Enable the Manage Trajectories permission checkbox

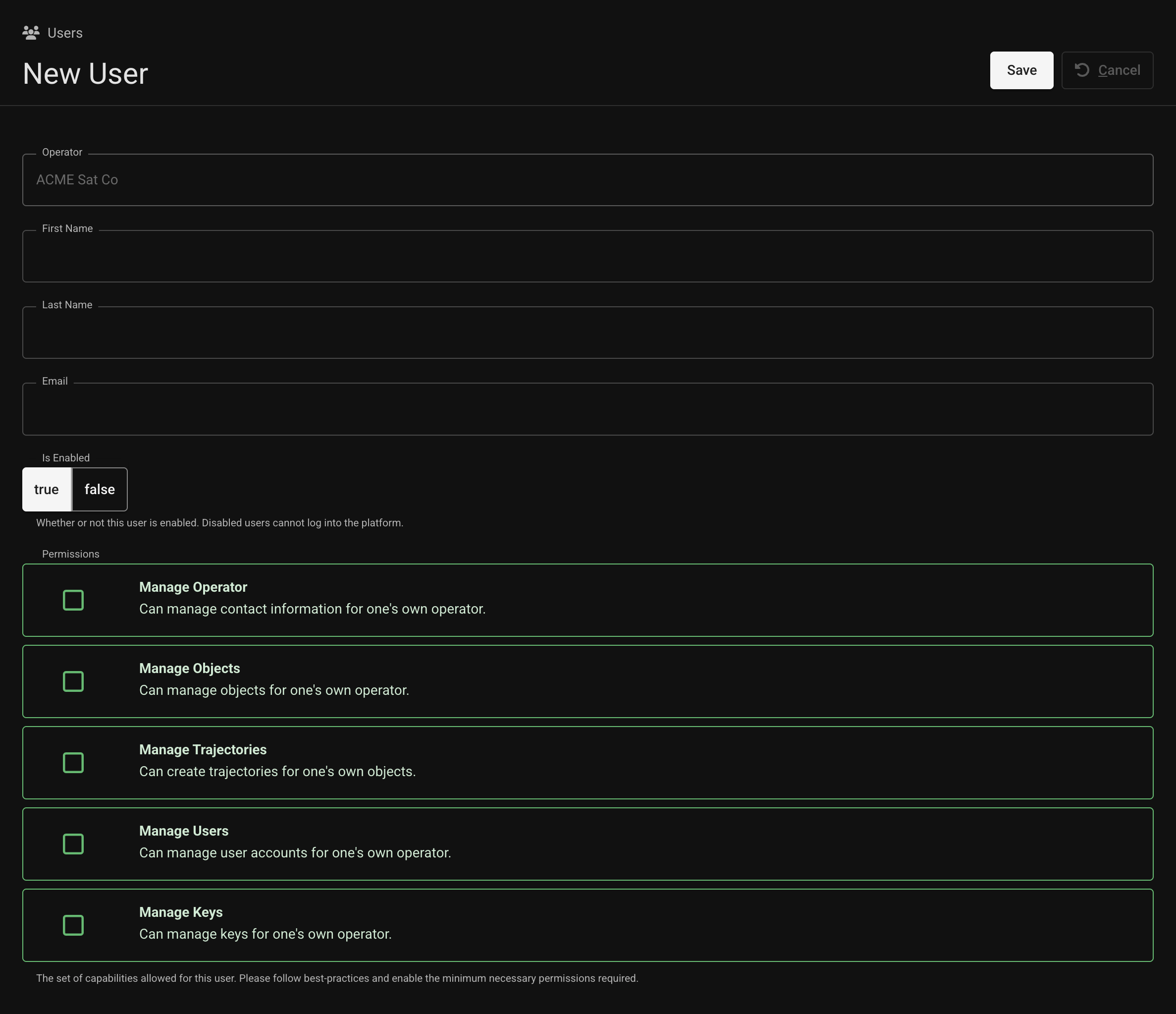point(73,763)
